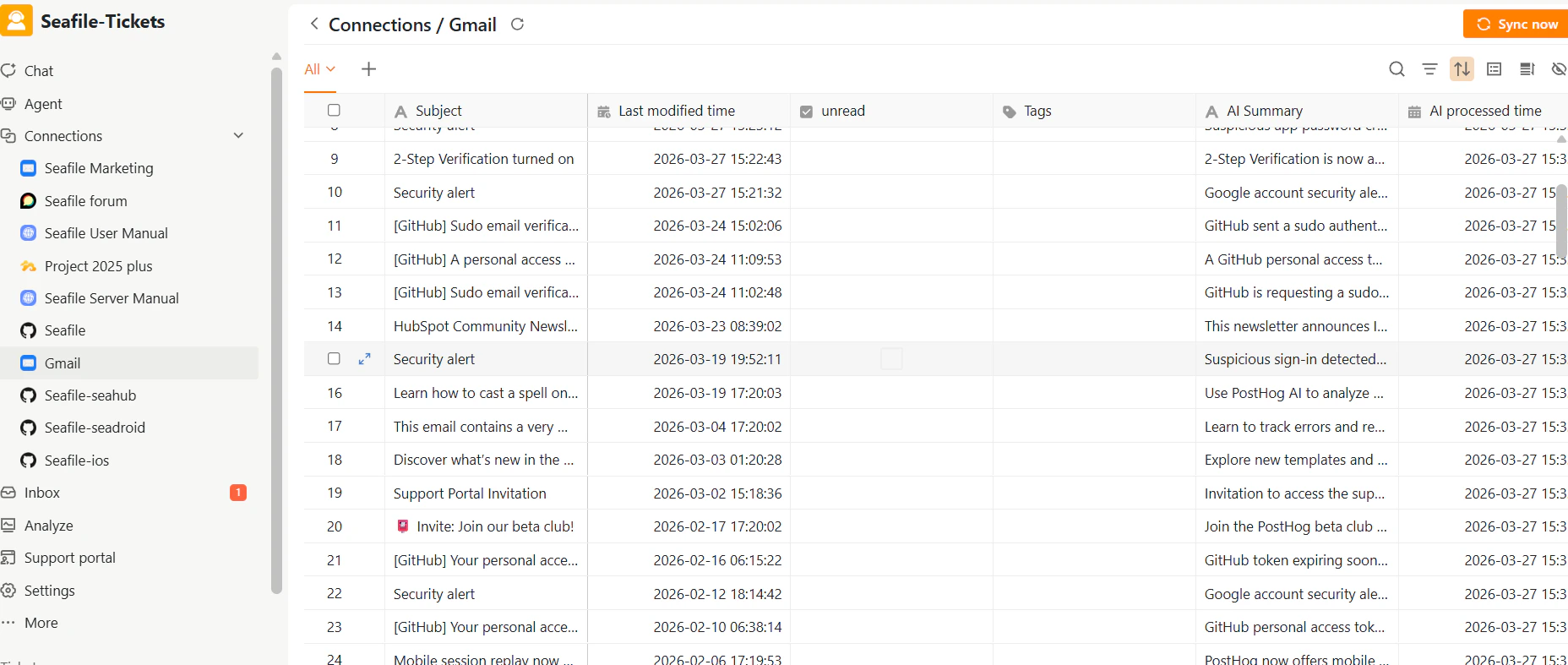
Task: Open the group-by options icon
Action: (1494, 69)
